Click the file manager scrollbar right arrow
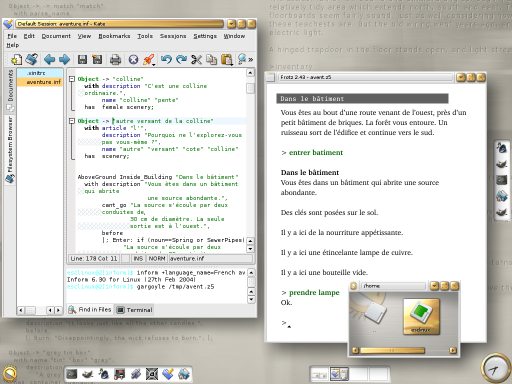The width and height of the screenshot is (512, 384). coord(452,350)
